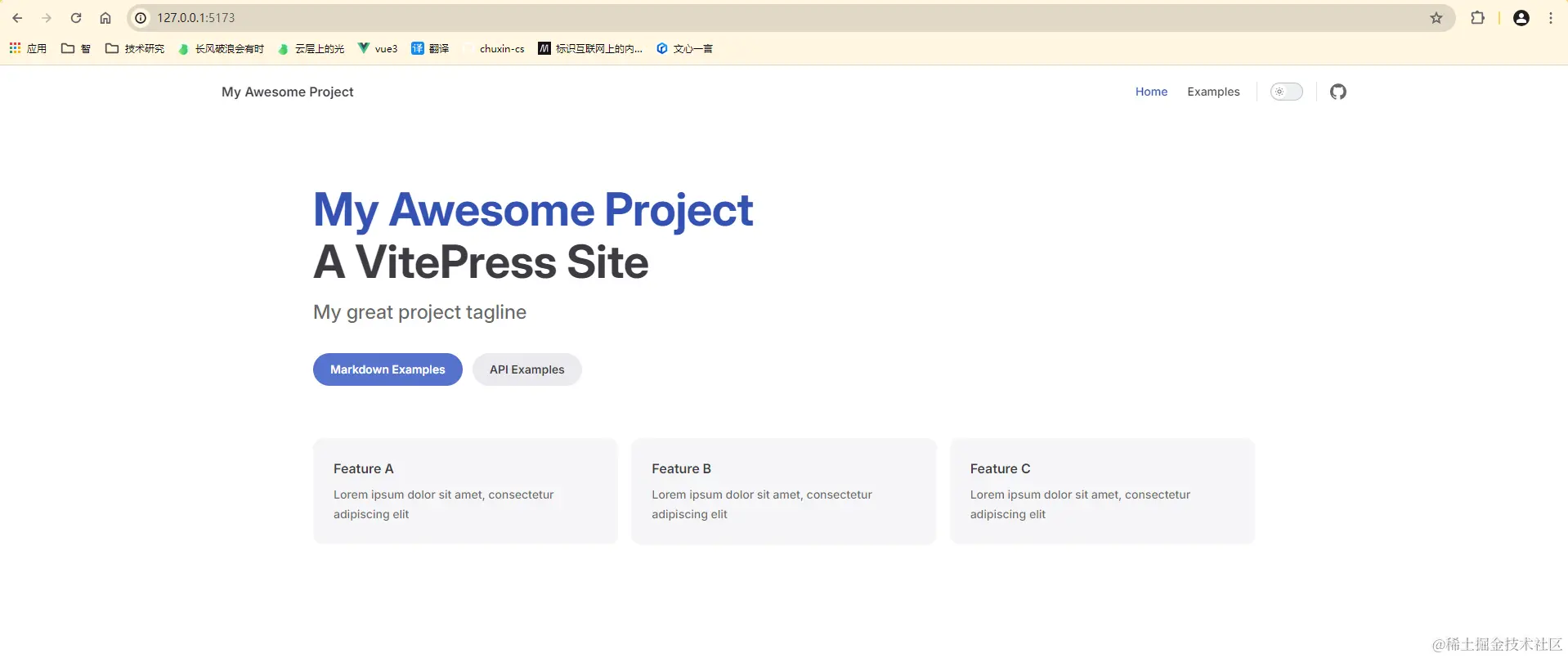Select the Home nav item
1568x658 pixels.
click(x=1151, y=92)
